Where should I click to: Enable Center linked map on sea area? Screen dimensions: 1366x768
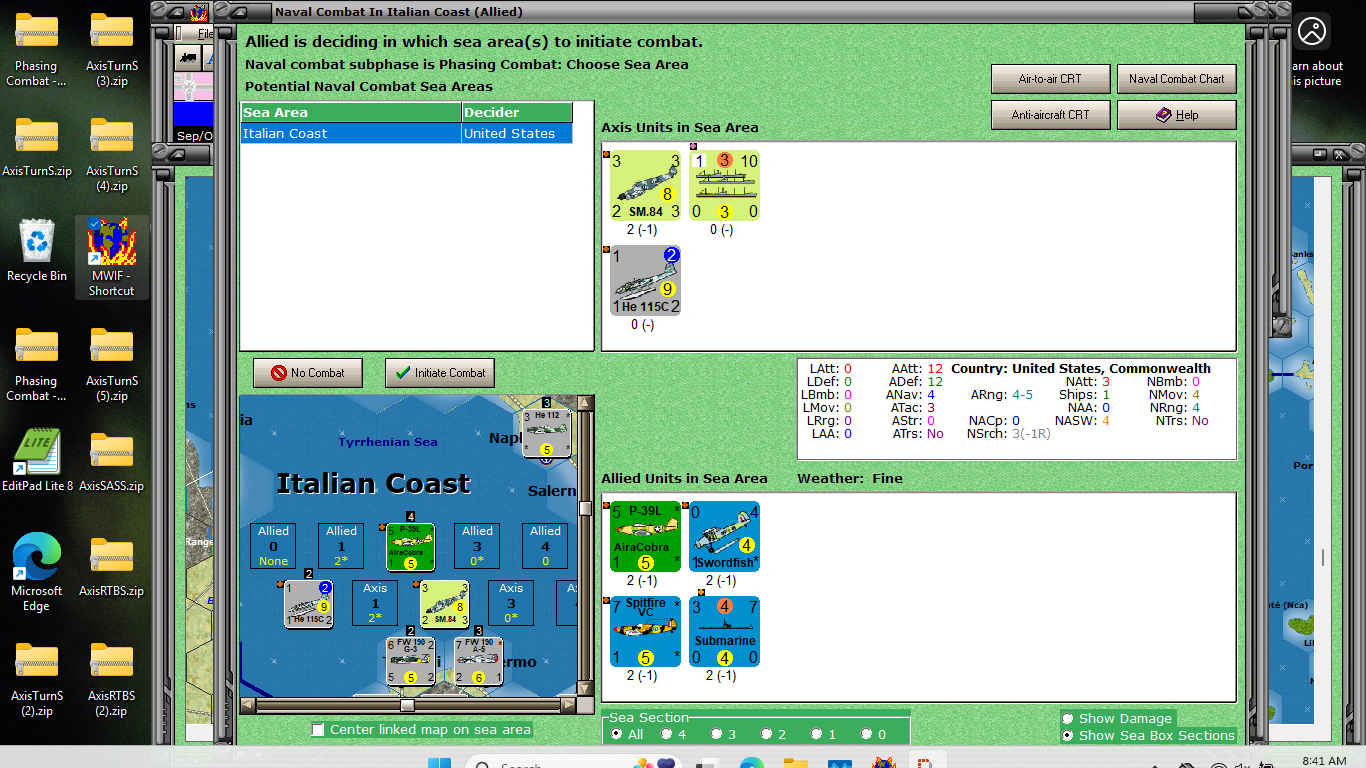coord(318,730)
